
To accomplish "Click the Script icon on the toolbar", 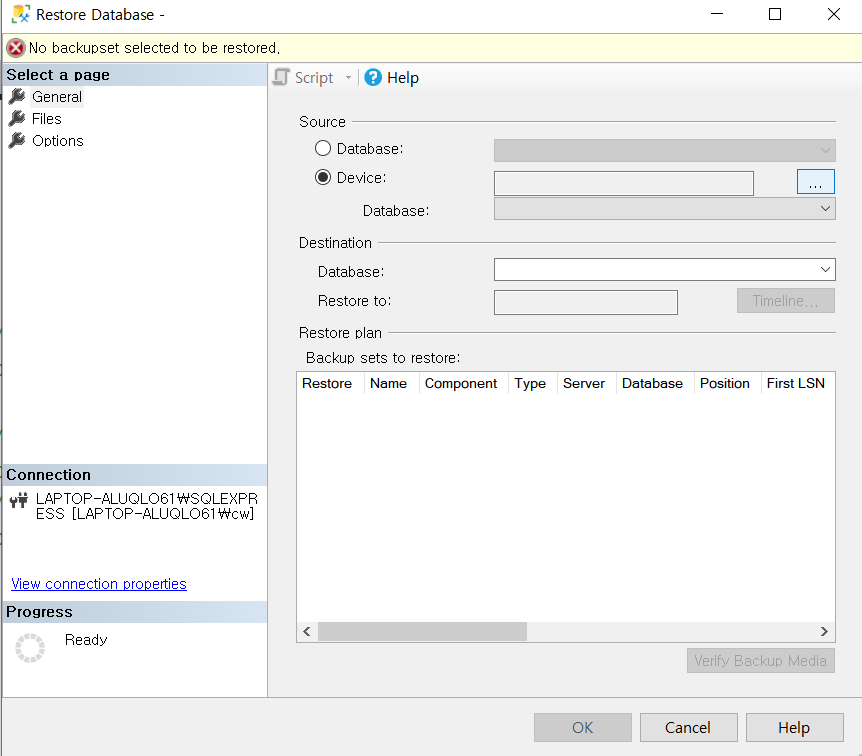I will [281, 77].
